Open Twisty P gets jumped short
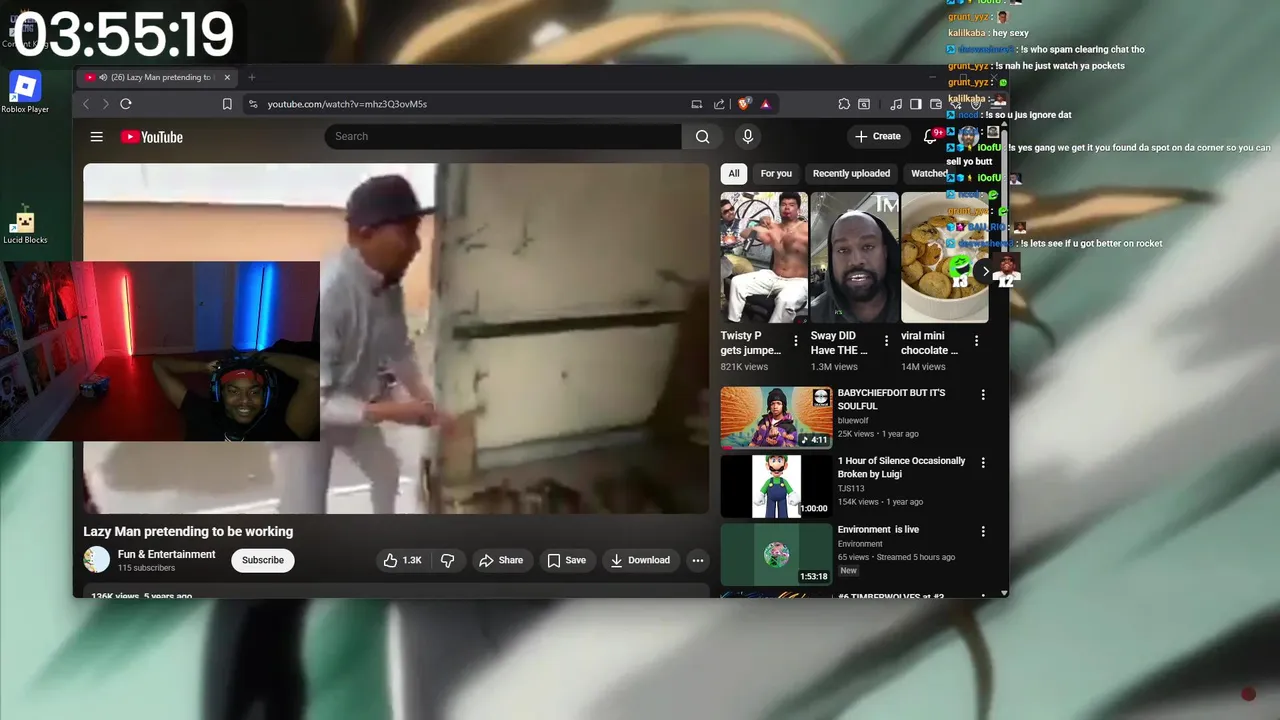This screenshot has height=720, width=1280. (764, 258)
